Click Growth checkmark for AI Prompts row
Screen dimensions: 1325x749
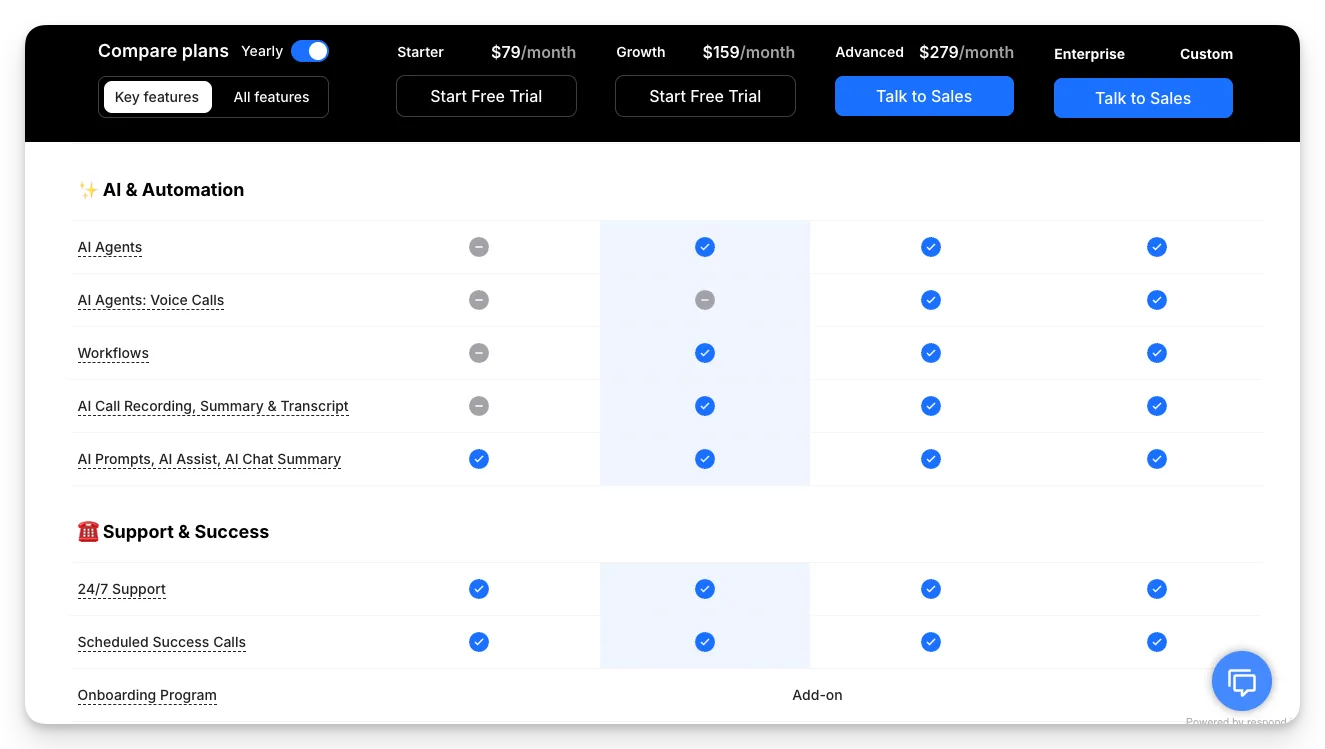[705, 459]
